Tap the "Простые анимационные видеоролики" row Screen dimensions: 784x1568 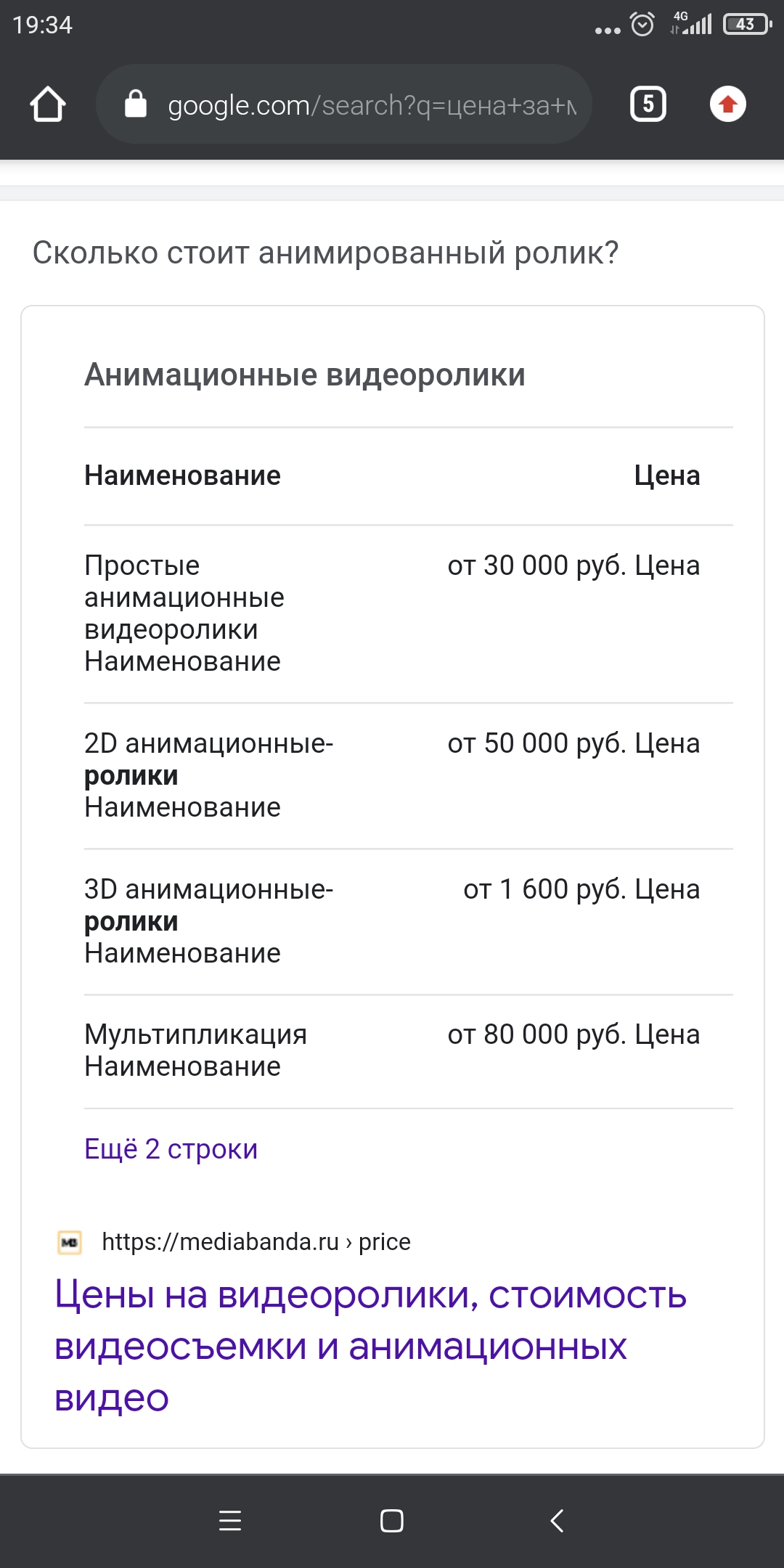pyautogui.click(x=184, y=597)
